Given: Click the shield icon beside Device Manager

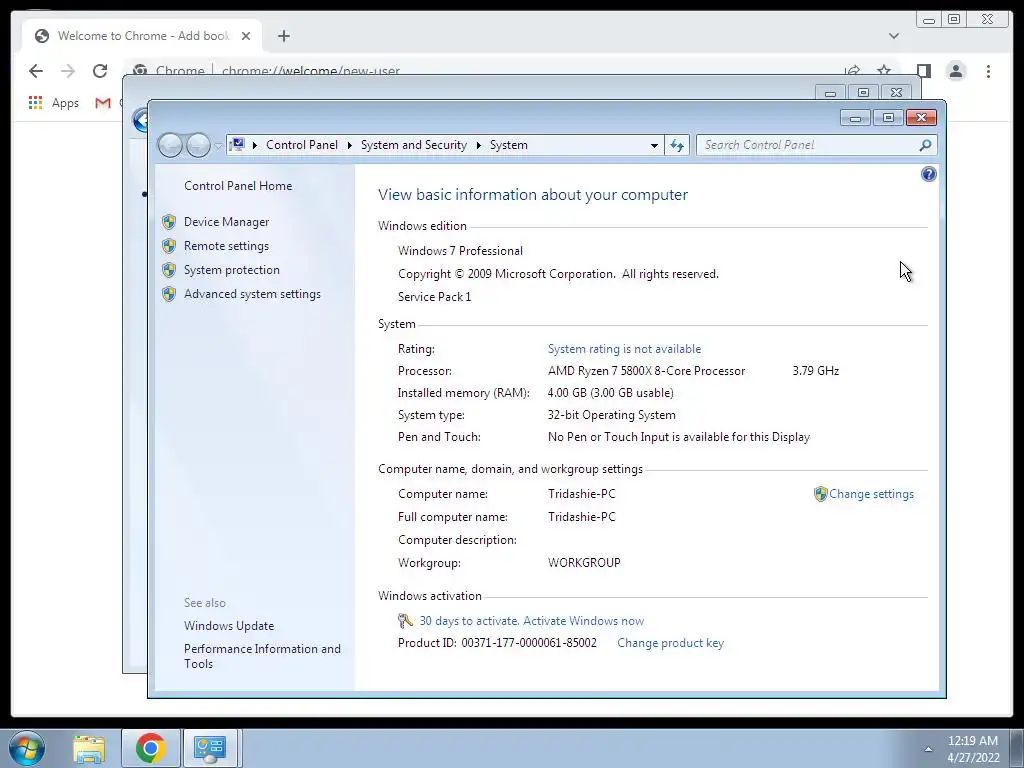Looking at the screenshot, I should (x=169, y=222).
